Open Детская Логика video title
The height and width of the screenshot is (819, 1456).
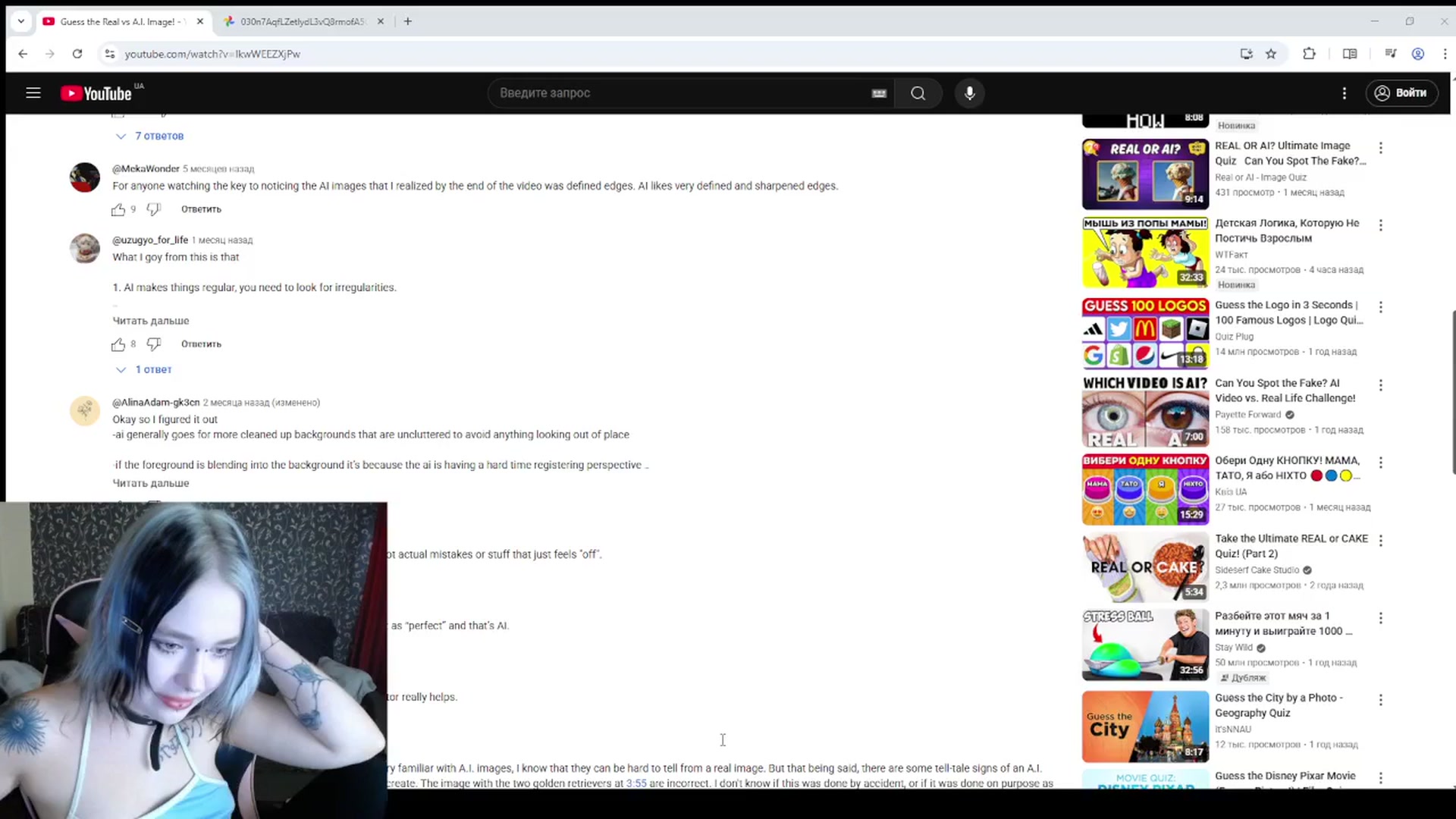point(1287,231)
